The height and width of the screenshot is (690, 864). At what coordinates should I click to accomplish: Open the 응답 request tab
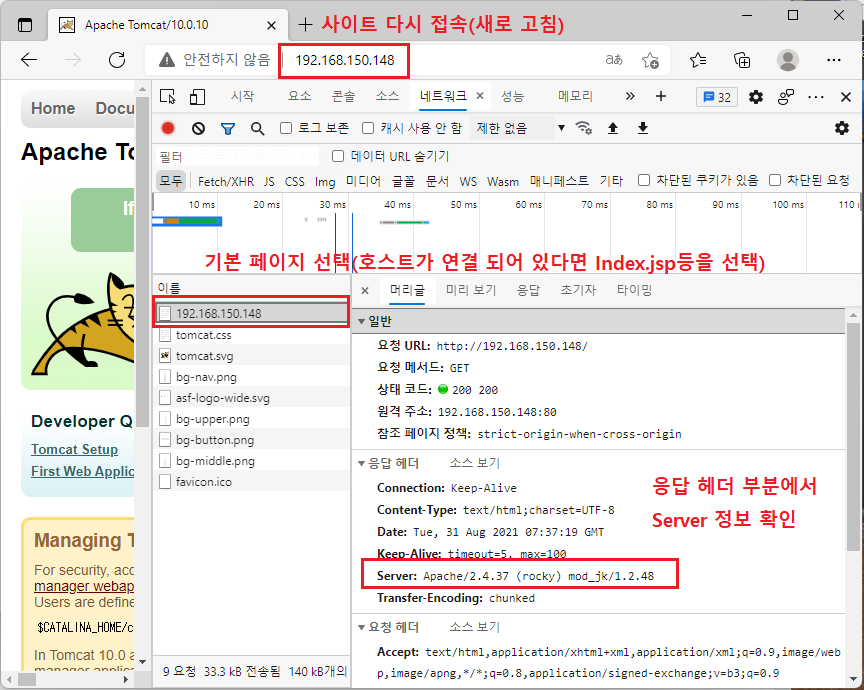click(528, 290)
